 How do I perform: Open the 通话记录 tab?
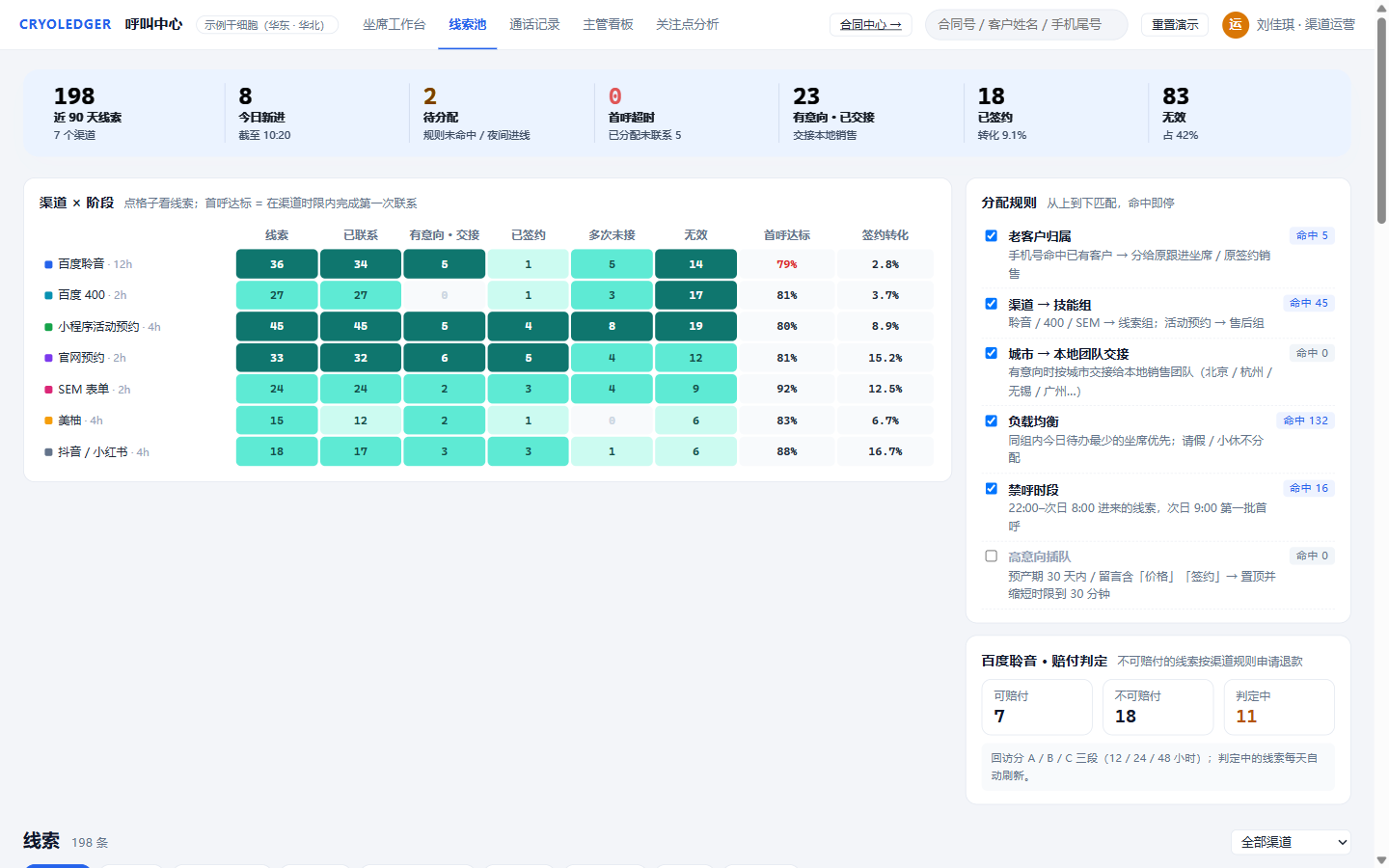[534, 24]
